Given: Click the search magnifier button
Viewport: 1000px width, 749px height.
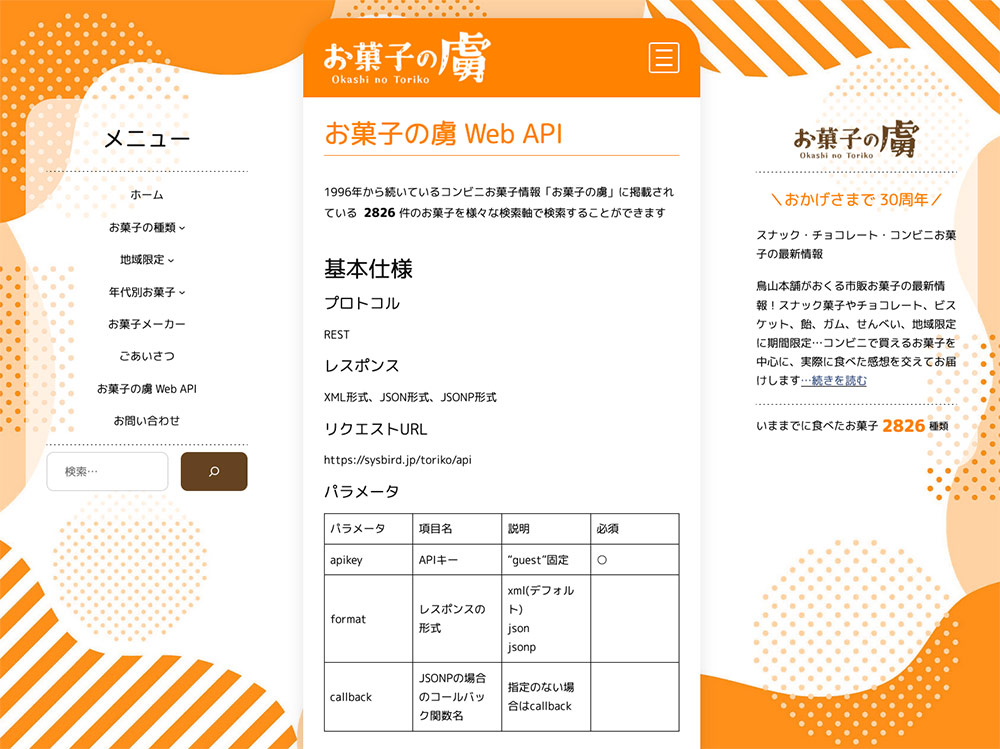Looking at the screenshot, I should click(213, 472).
